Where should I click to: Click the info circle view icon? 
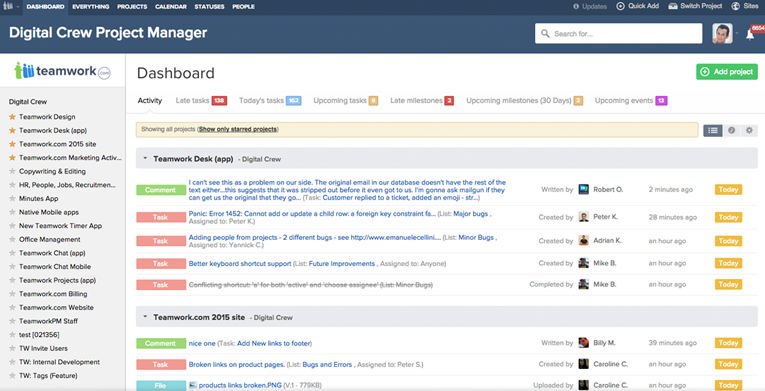click(731, 130)
